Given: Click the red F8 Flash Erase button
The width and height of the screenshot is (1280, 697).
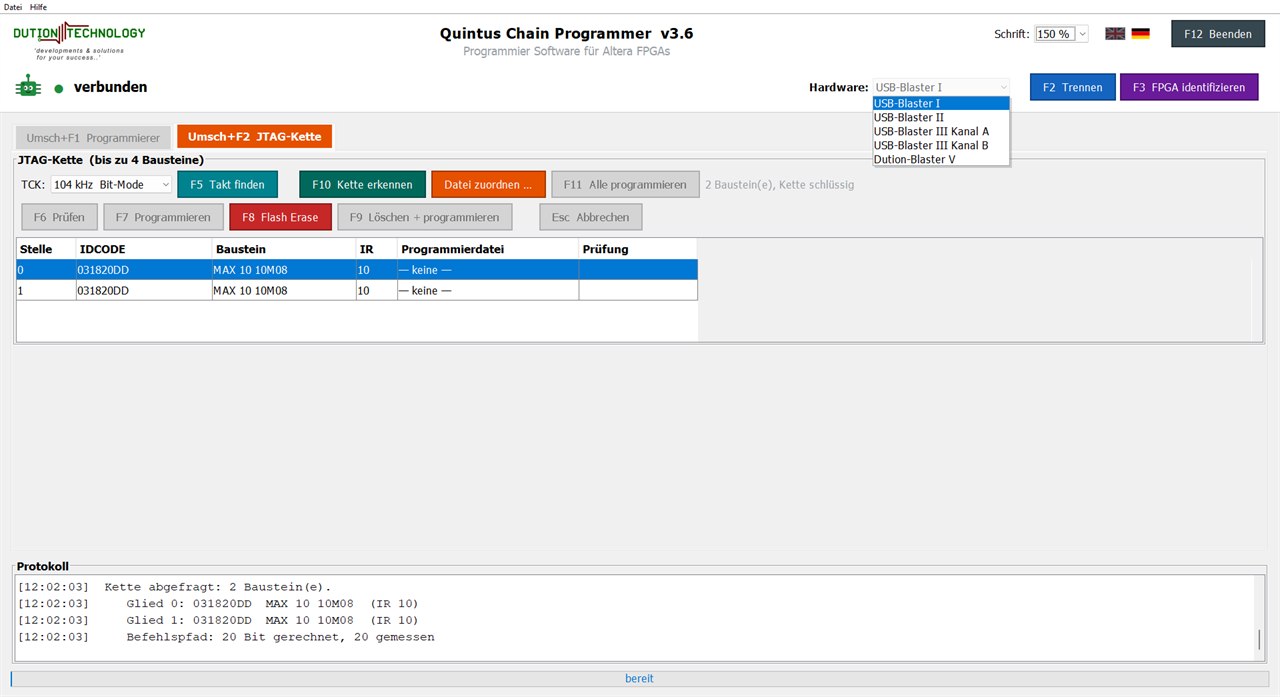Looking at the screenshot, I should [x=280, y=217].
